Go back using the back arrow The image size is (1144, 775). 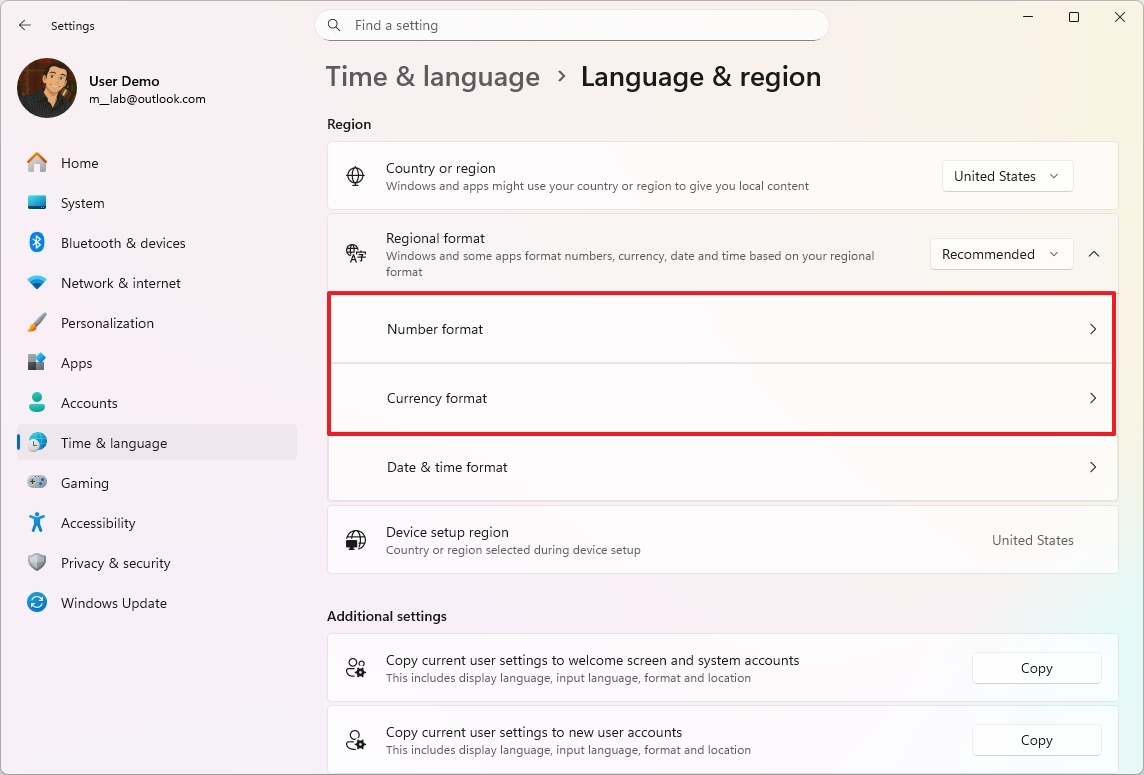[x=25, y=25]
